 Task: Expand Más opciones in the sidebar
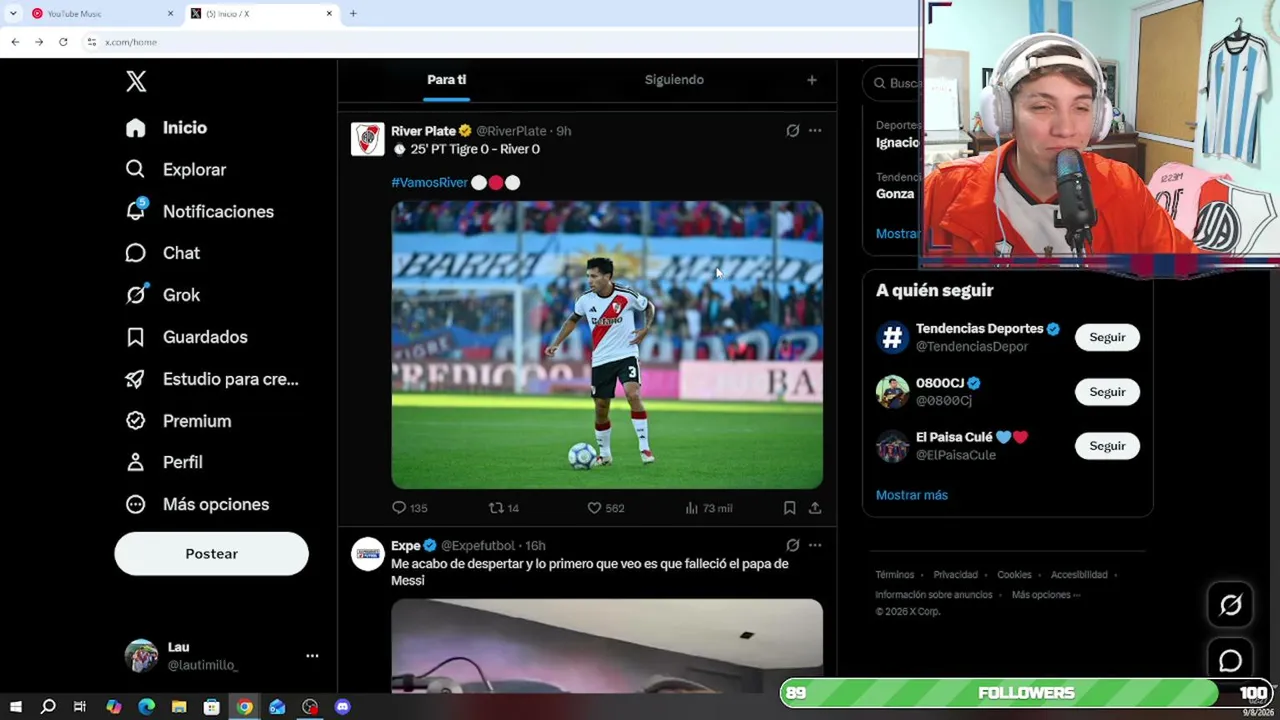point(197,505)
